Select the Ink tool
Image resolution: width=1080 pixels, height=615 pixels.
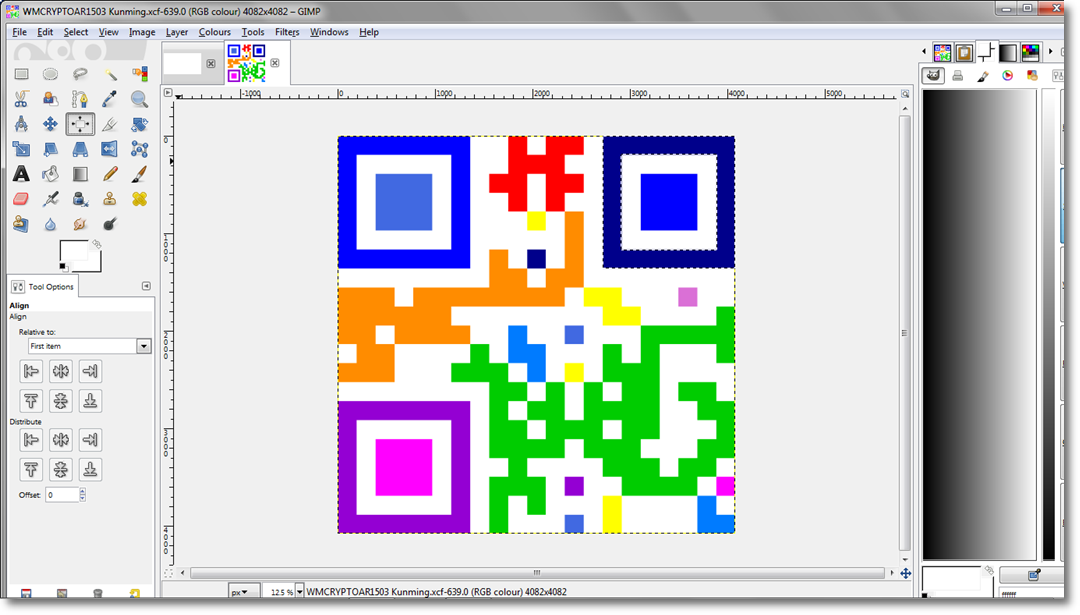[80, 199]
